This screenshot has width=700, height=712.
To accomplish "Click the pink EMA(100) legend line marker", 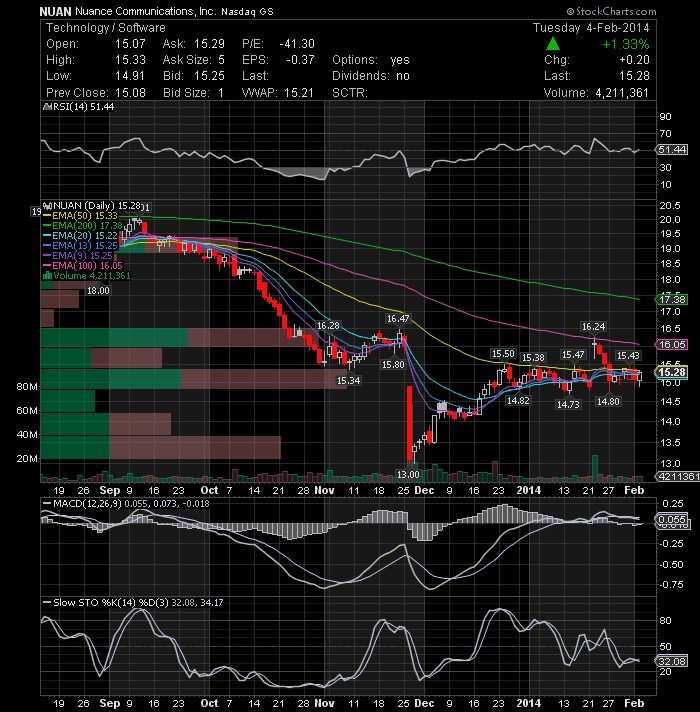I will pos(47,266).
